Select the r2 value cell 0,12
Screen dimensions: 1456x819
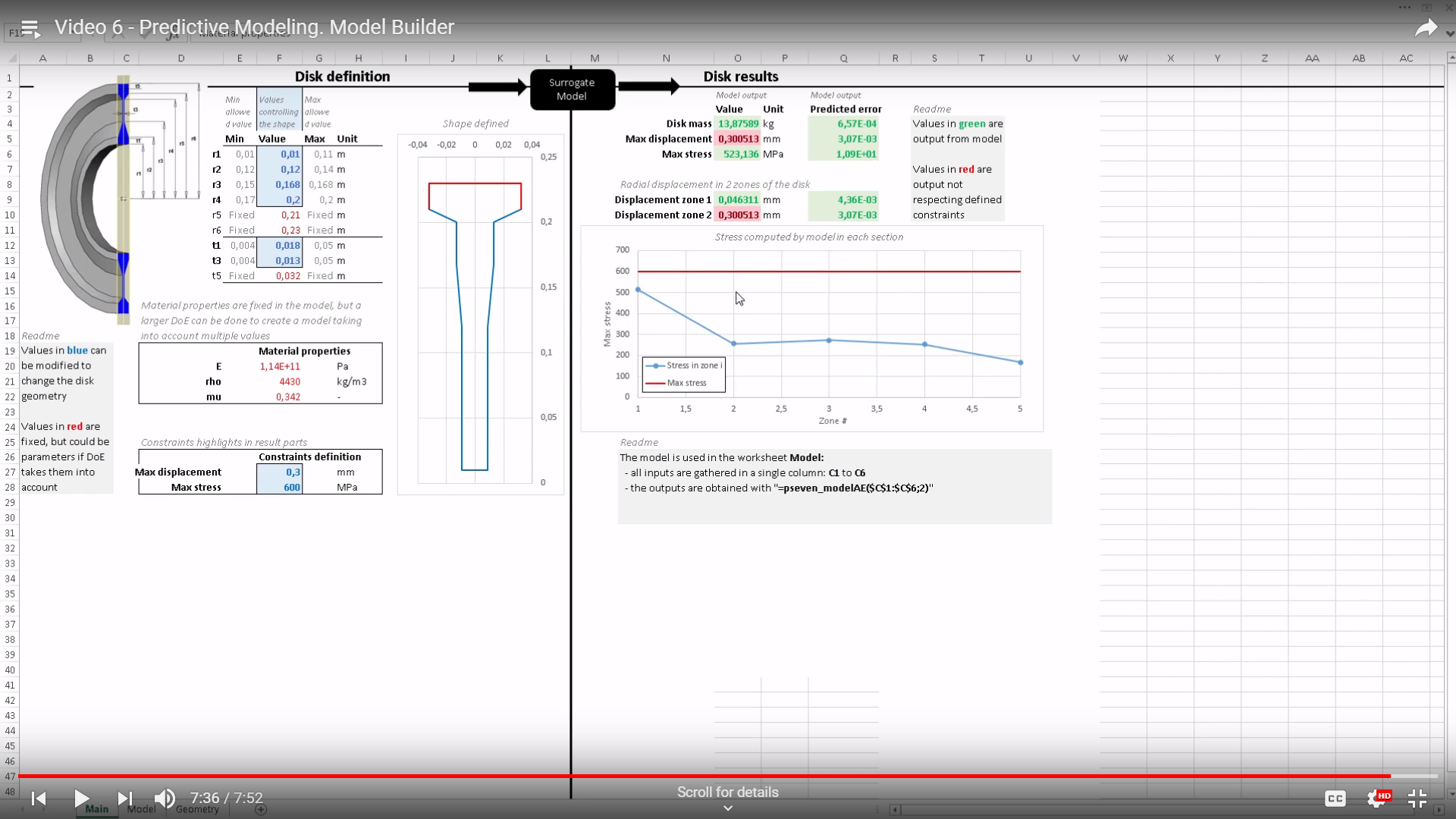pyautogui.click(x=279, y=169)
